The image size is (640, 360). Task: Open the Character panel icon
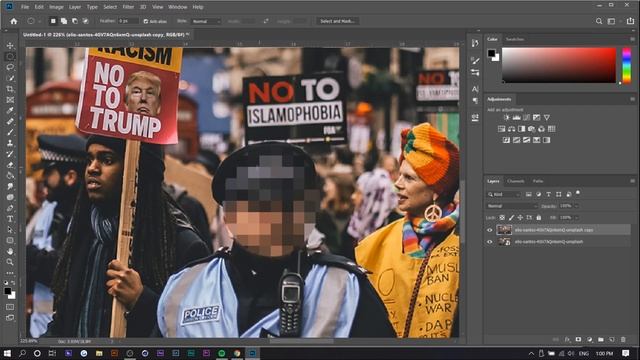click(x=475, y=89)
